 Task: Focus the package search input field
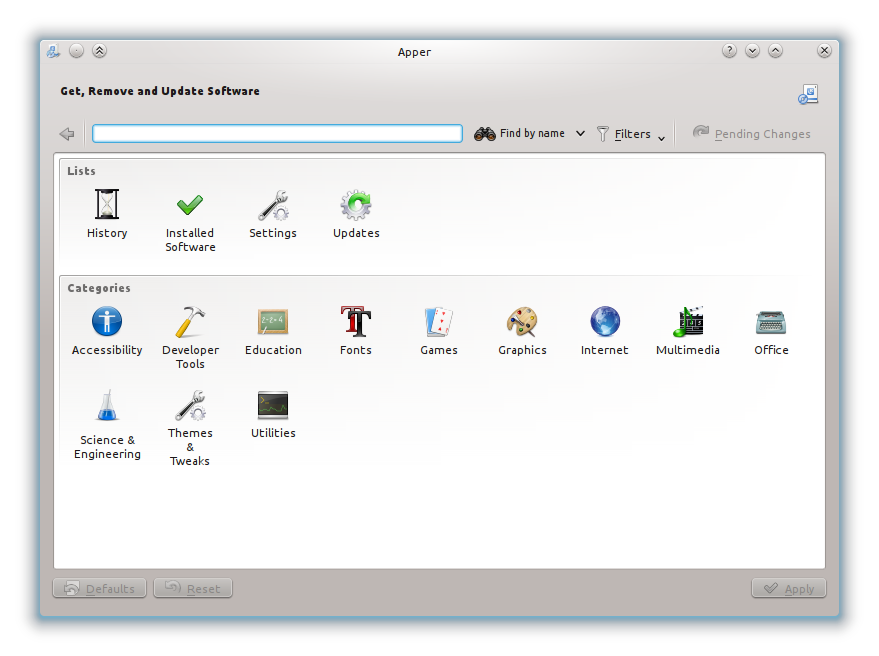pyautogui.click(x=277, y=133)
